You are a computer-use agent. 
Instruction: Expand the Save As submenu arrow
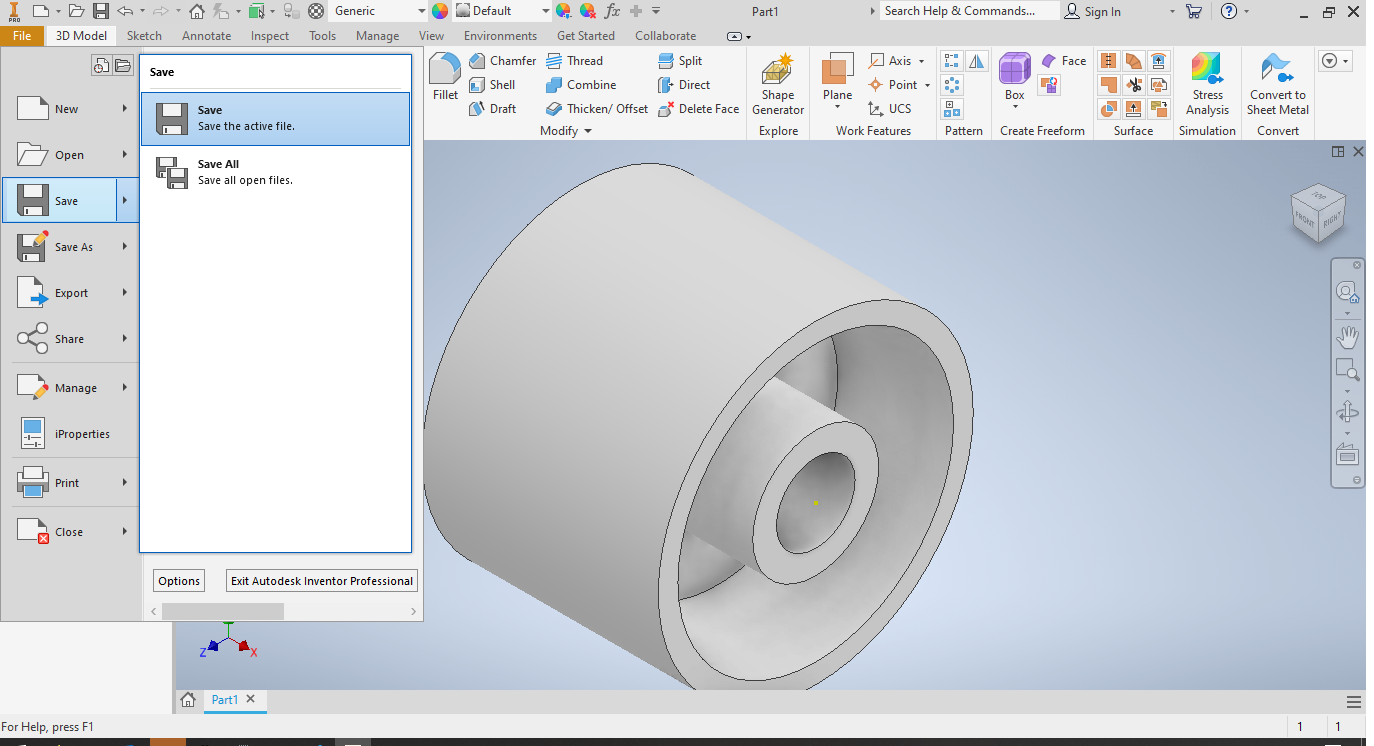tap(125, 247)
